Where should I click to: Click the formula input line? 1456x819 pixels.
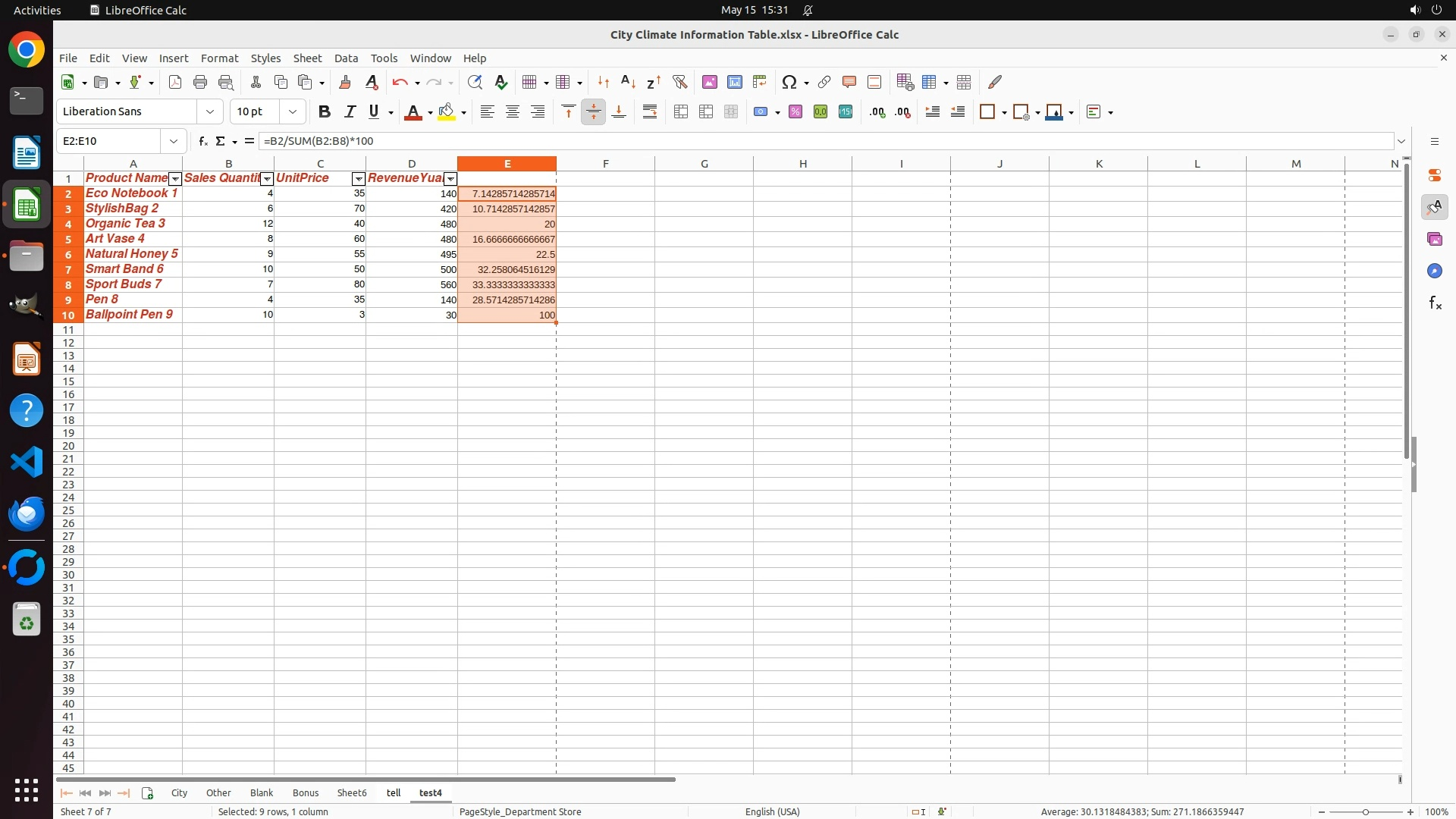pos(758,141)
